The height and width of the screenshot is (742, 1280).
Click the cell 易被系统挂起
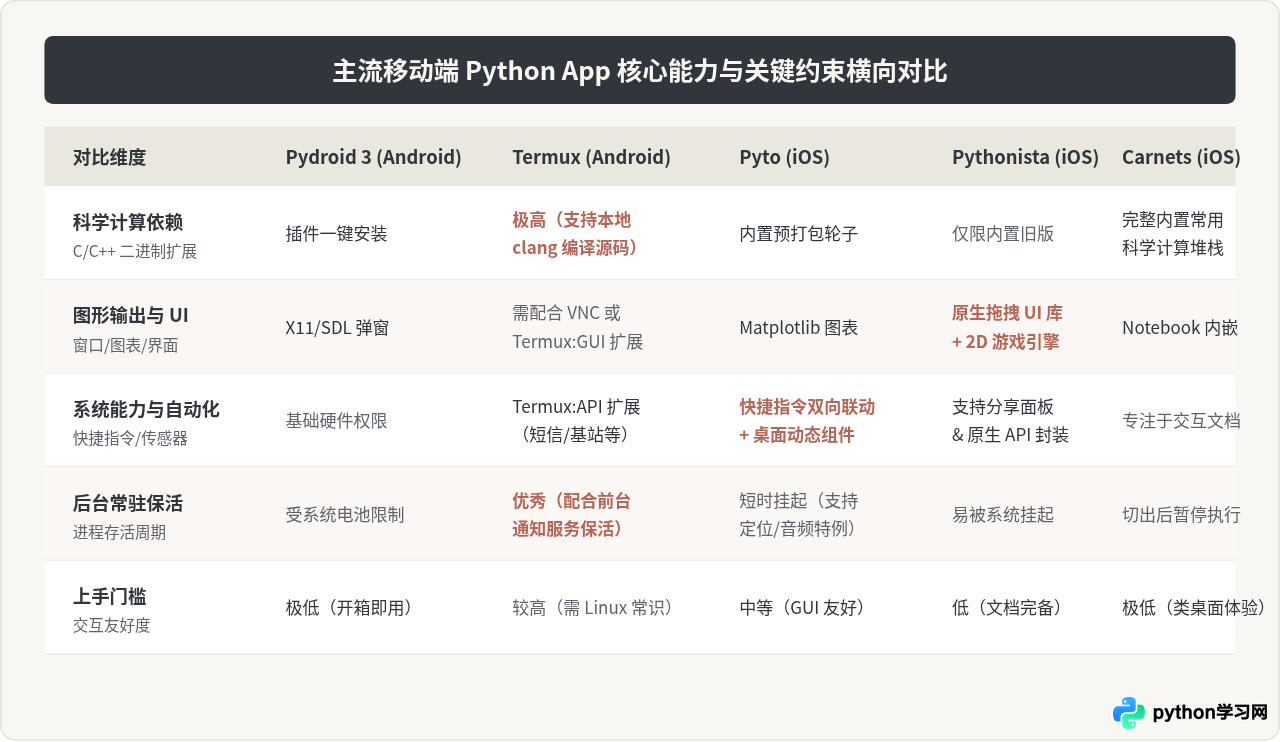[1003, 515]
